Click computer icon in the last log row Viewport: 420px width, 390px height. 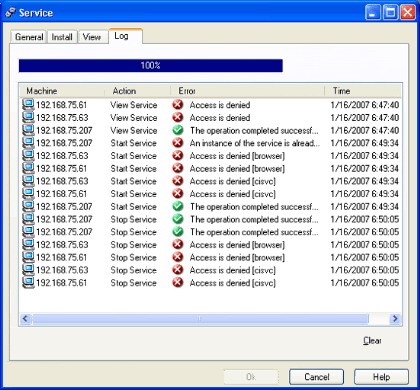pos(28,283)
